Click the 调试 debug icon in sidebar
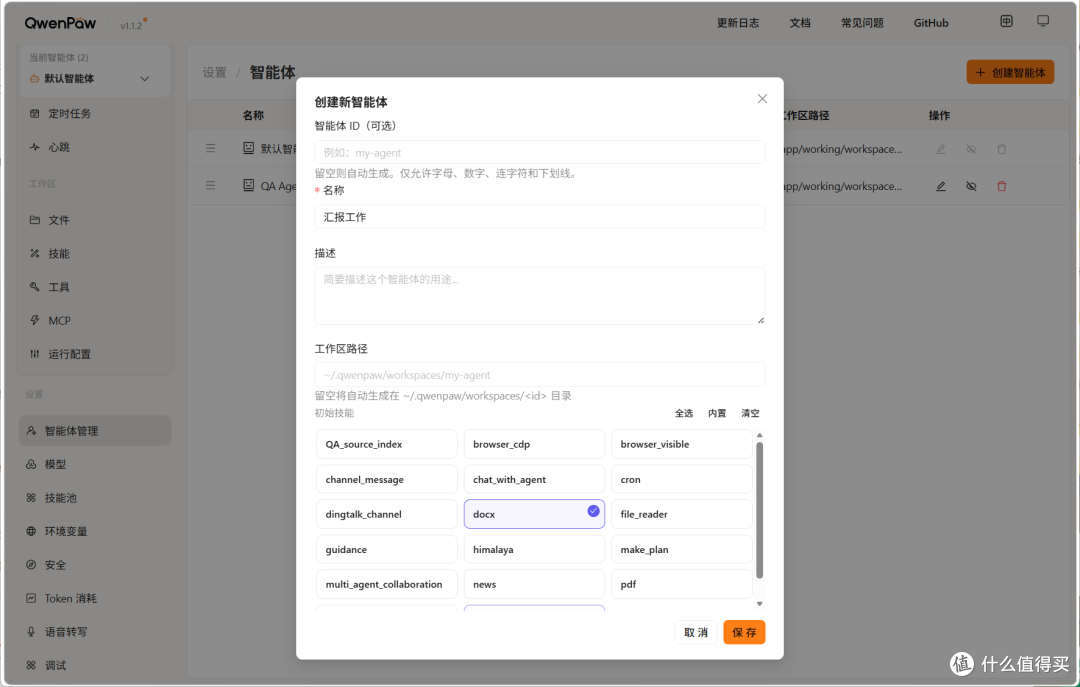Image resolution: width=1080 pixels, height=687 pixels. coord(31,665)
